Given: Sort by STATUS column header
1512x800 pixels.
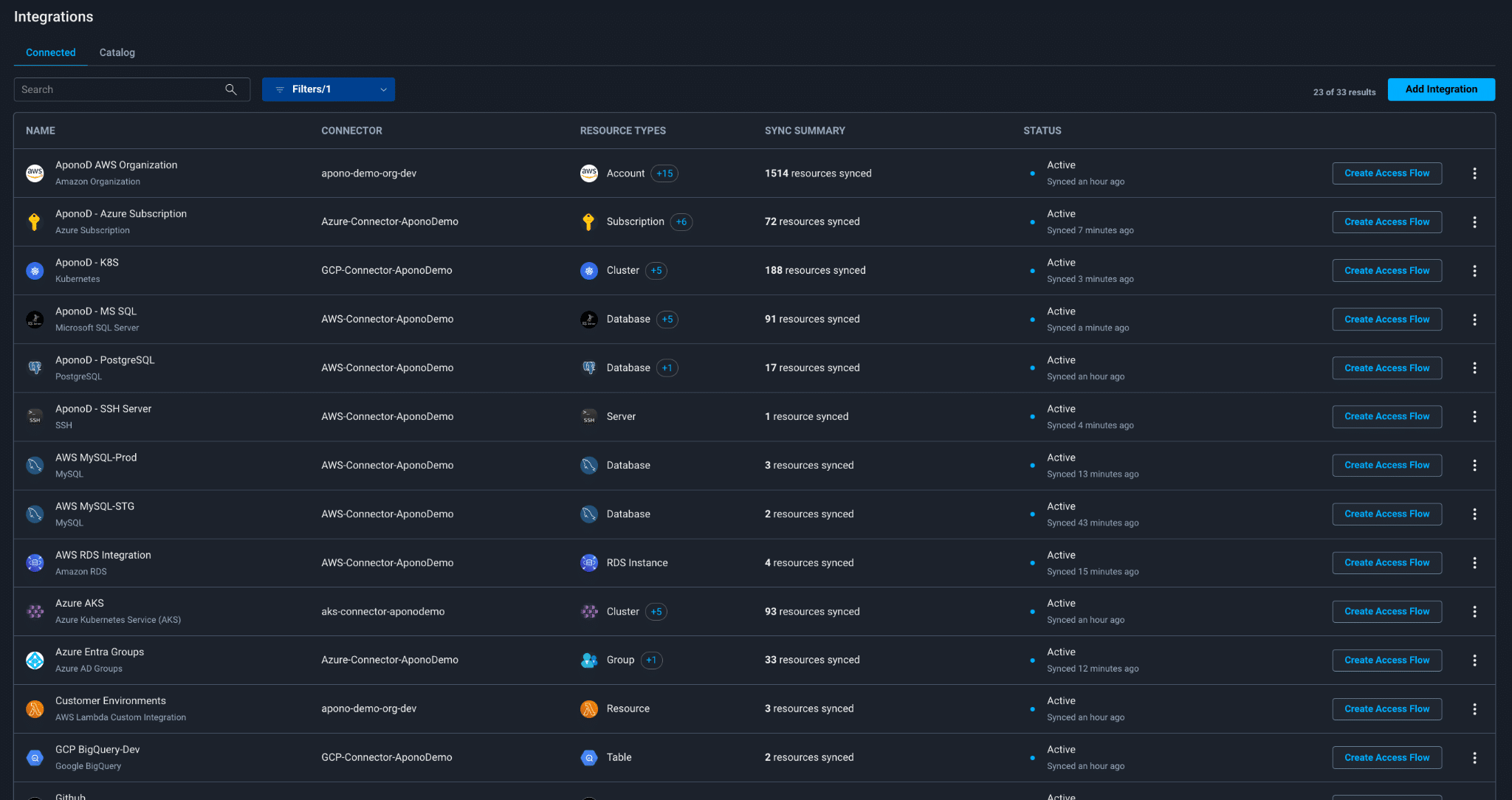Looking at the screenshot, I should pyautogui.click(x=1042, y=131).
